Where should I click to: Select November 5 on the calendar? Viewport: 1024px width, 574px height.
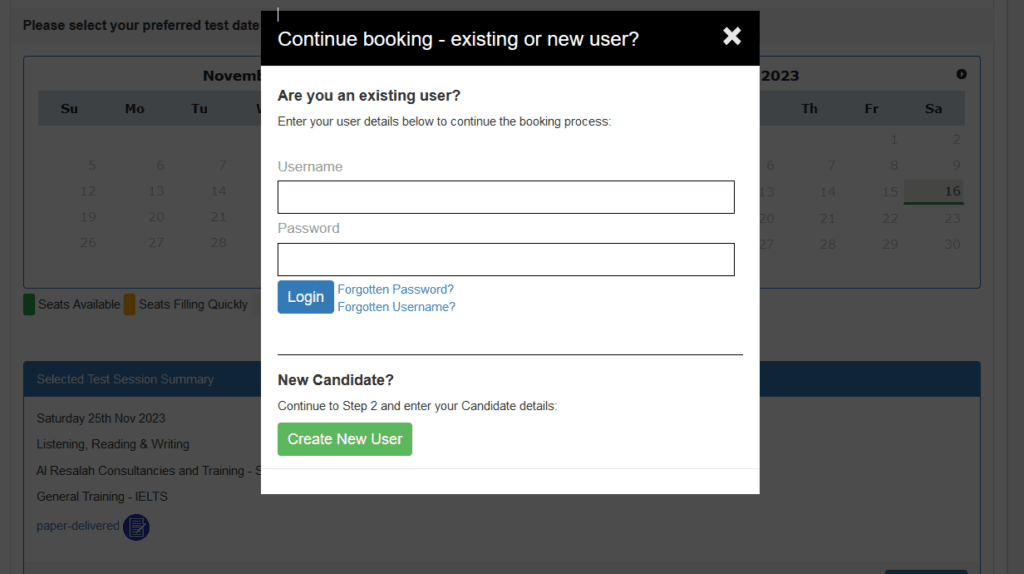[91, 166]
